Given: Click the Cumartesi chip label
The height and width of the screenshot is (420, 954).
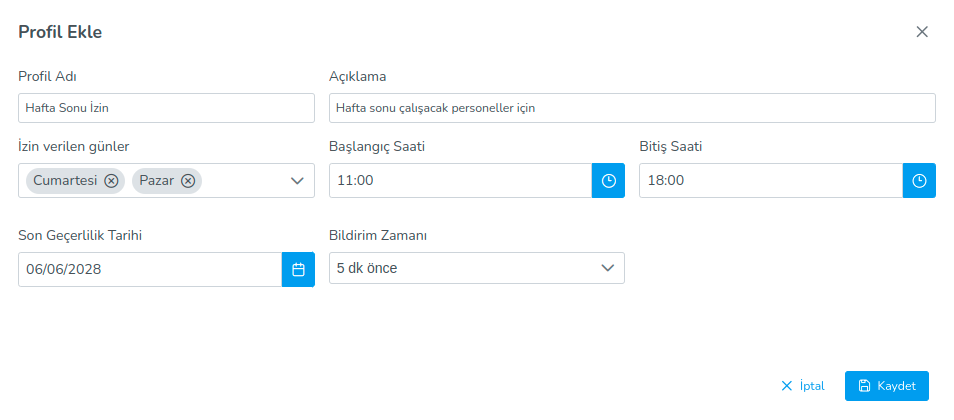Looking at the screenshot, I should click(65, 181).
